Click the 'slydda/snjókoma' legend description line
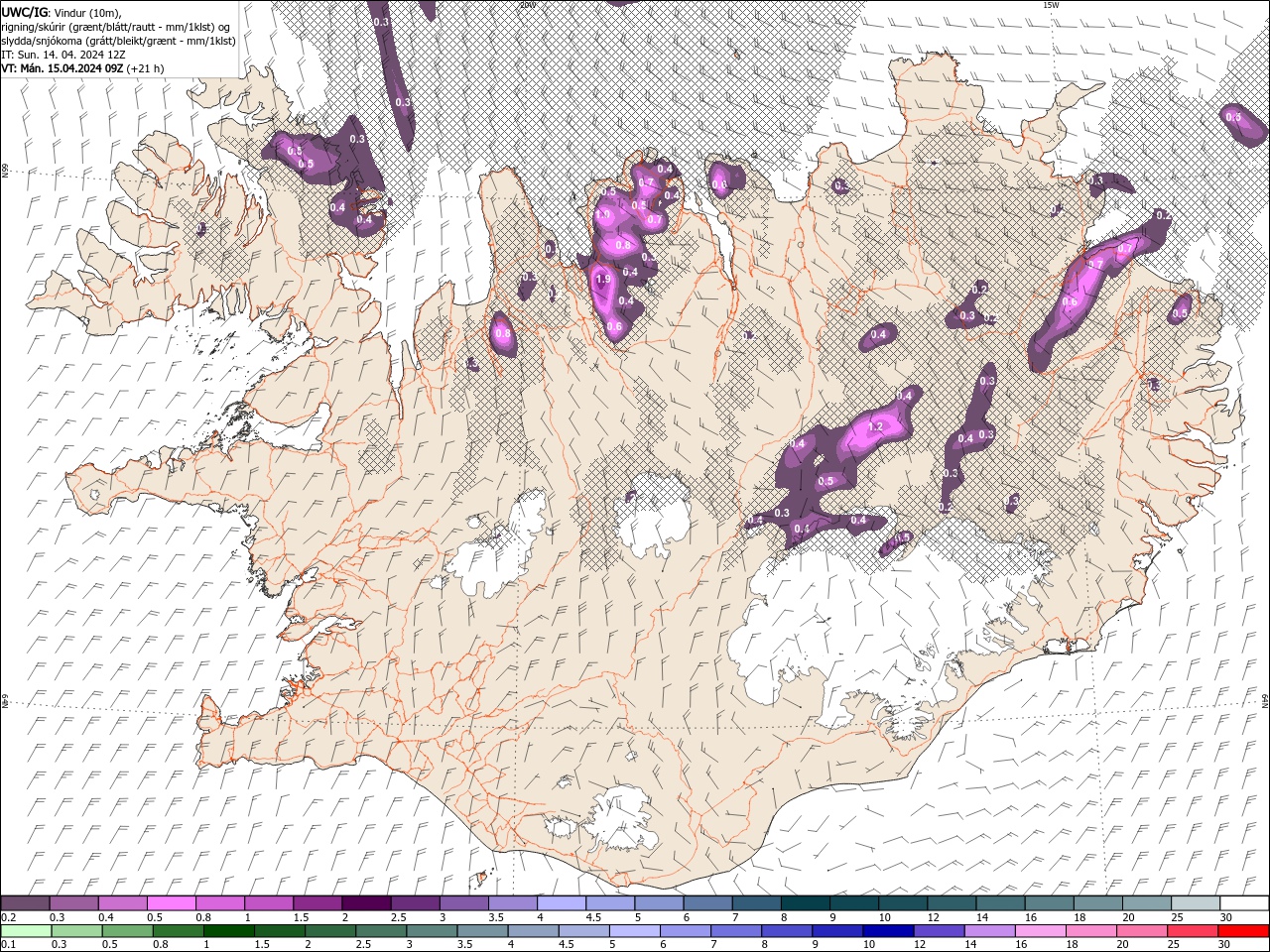Screen dimensions: 1270x952 118,41
